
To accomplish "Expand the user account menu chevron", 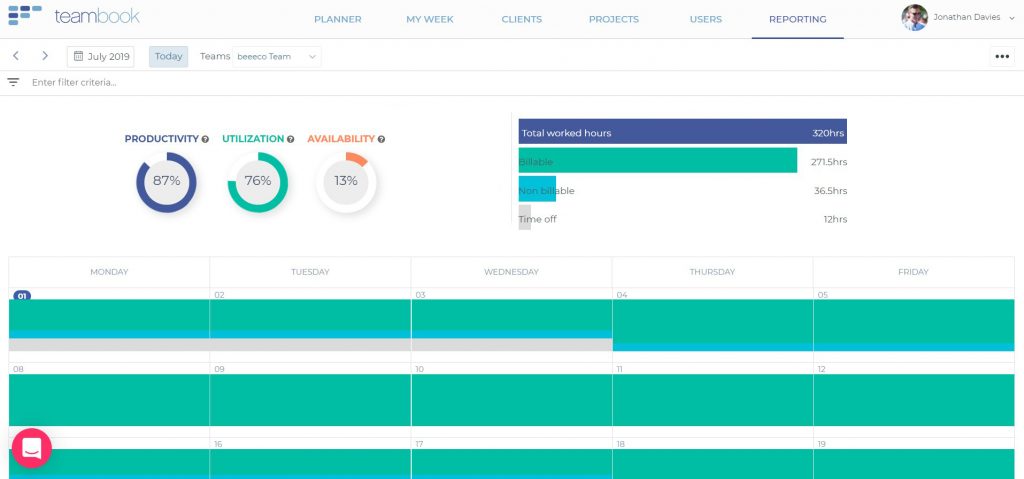I will pyautogui.click(x=1014, y=18).
